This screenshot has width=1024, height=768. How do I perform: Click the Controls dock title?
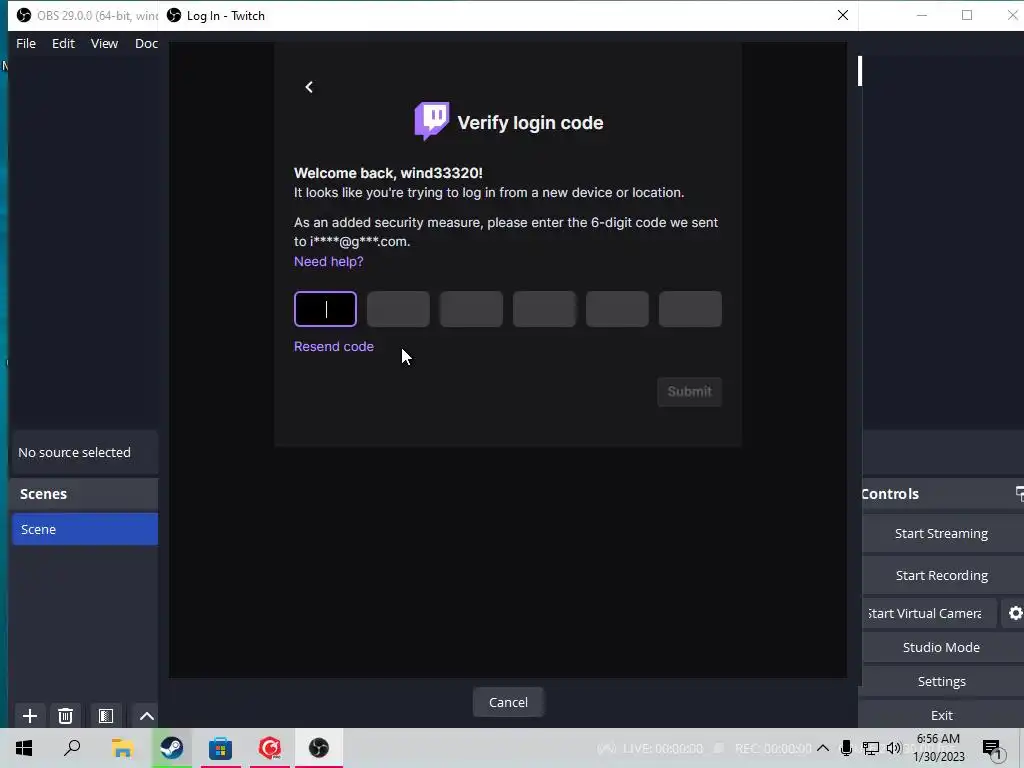click(x=889, y=494)
